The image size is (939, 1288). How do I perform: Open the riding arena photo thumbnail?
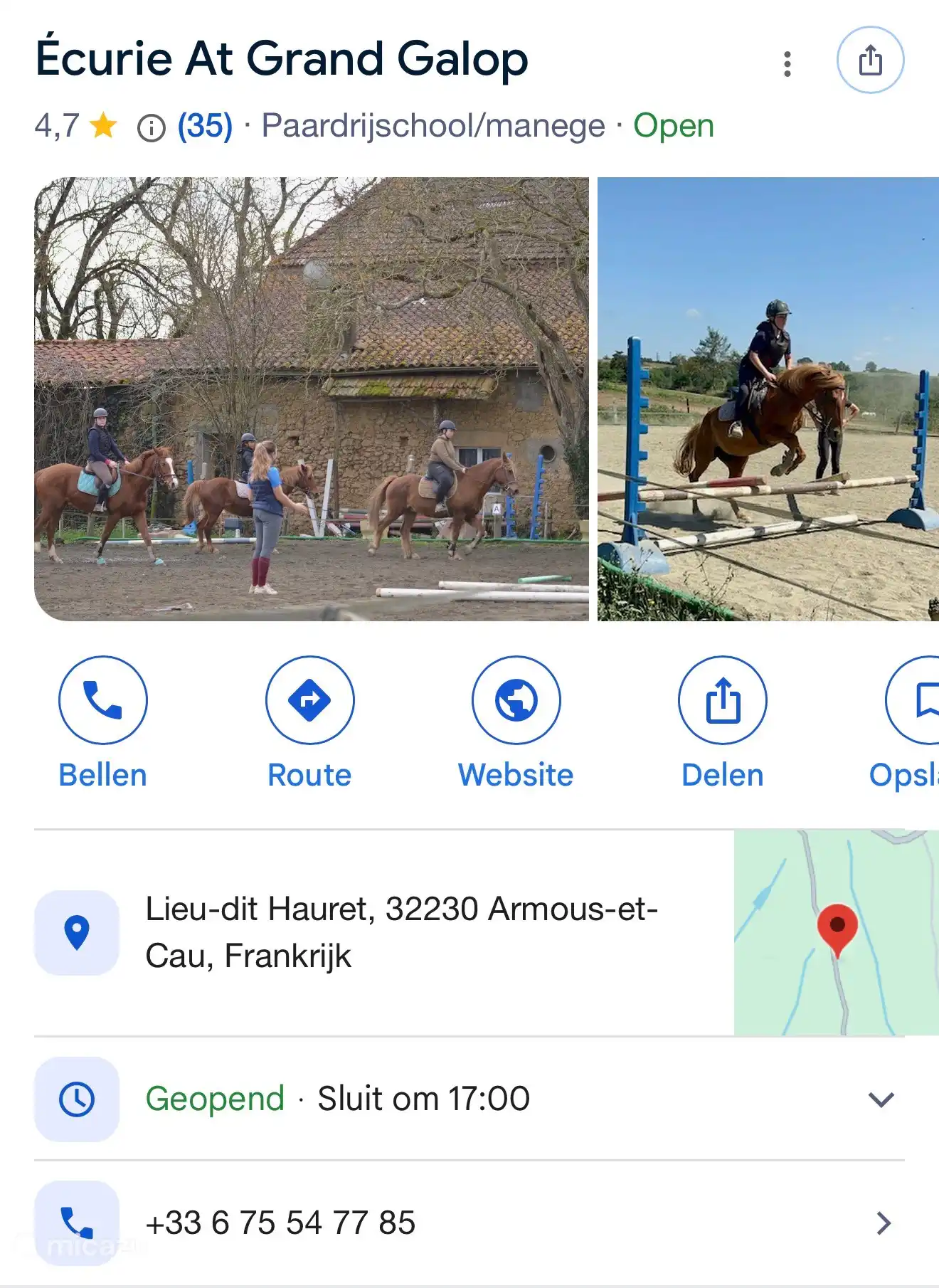[312, 399]
